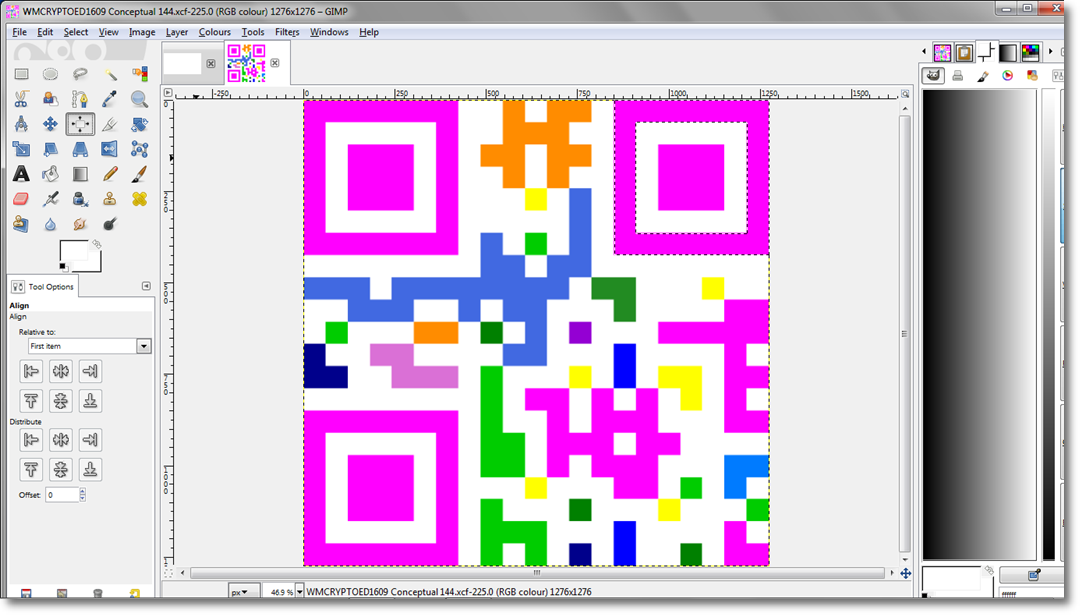This screenshot has width=1080, height=615.
Task: Open the Gradients tab in right dock
Action: click(x=1008, y=52)
